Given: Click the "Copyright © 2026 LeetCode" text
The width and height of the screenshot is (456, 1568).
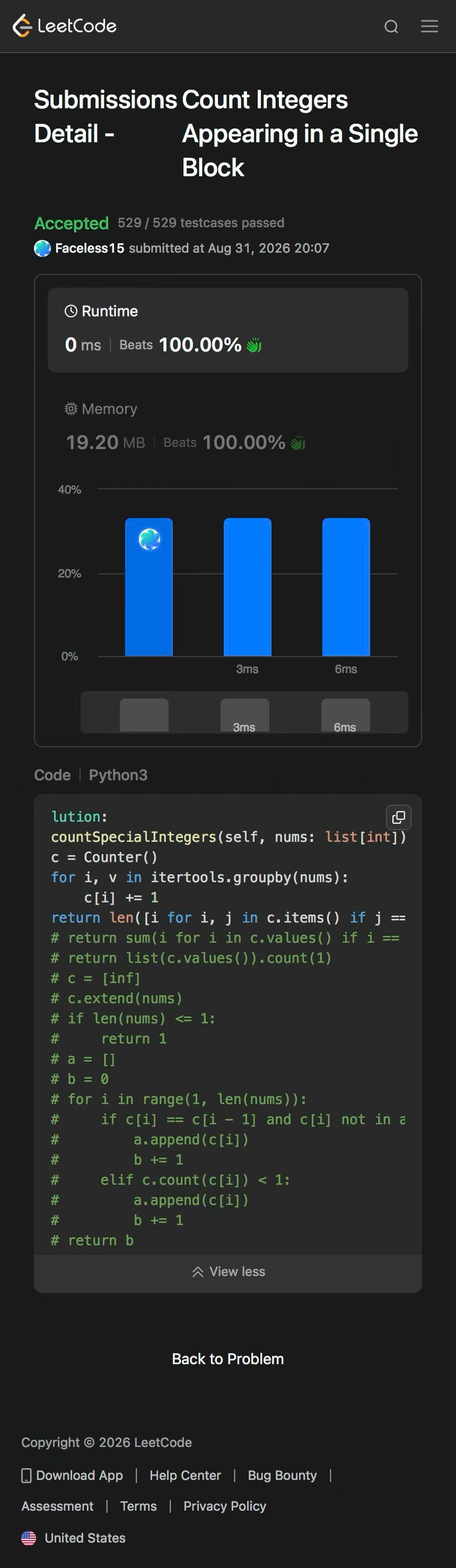Looking at the screenshot, I should (107, 1443).
